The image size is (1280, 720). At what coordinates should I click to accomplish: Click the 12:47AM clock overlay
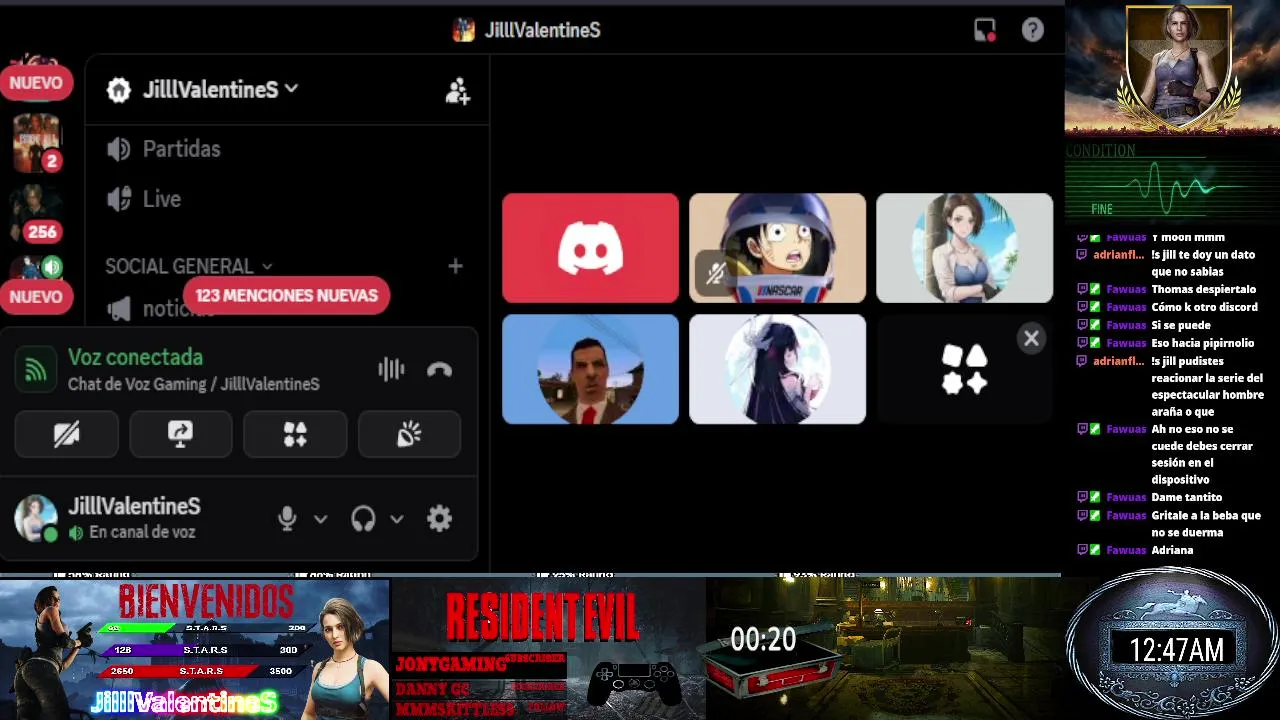(x=1176, y=650)
